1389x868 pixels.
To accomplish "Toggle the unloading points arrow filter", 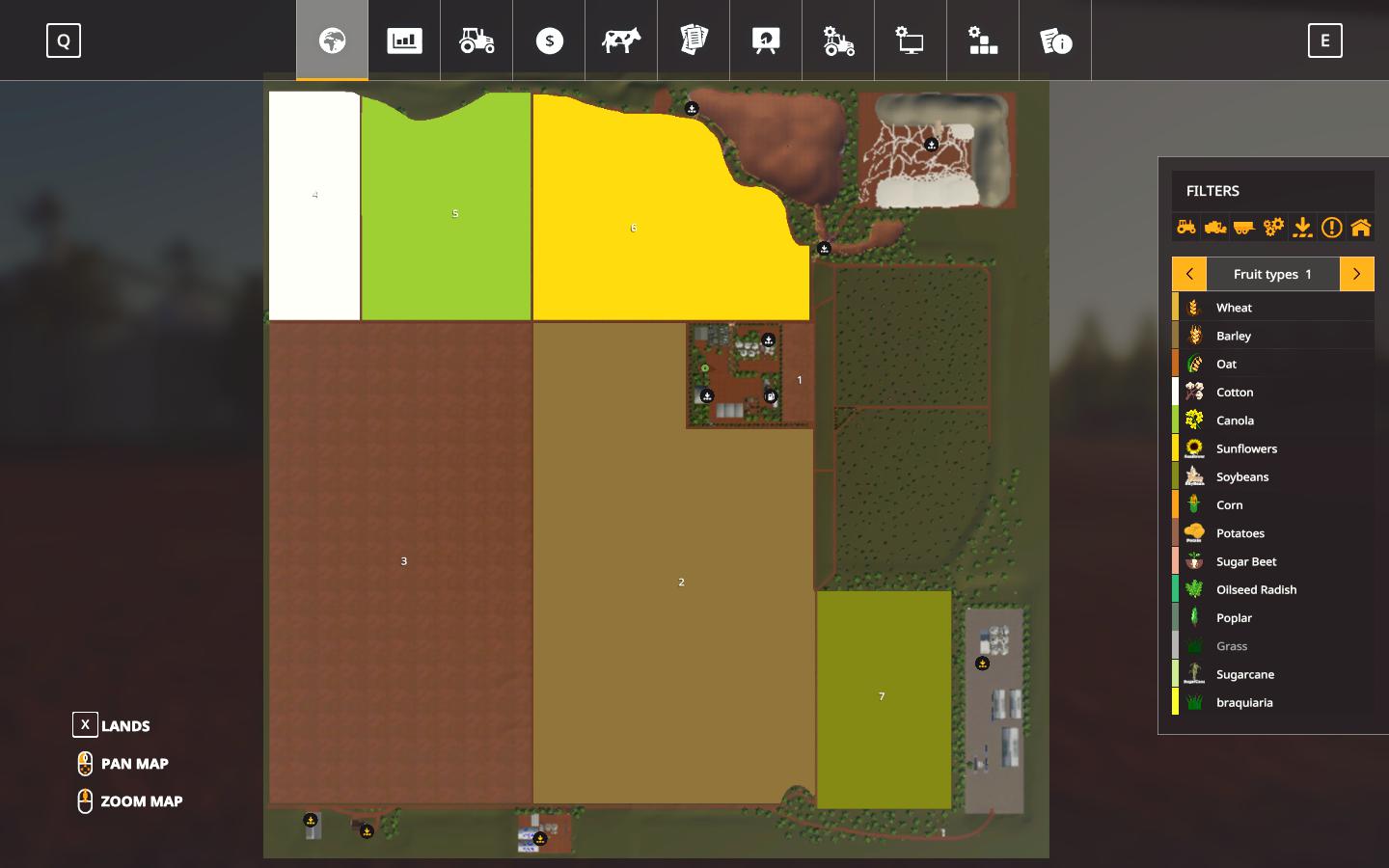I will (1302, 227).
